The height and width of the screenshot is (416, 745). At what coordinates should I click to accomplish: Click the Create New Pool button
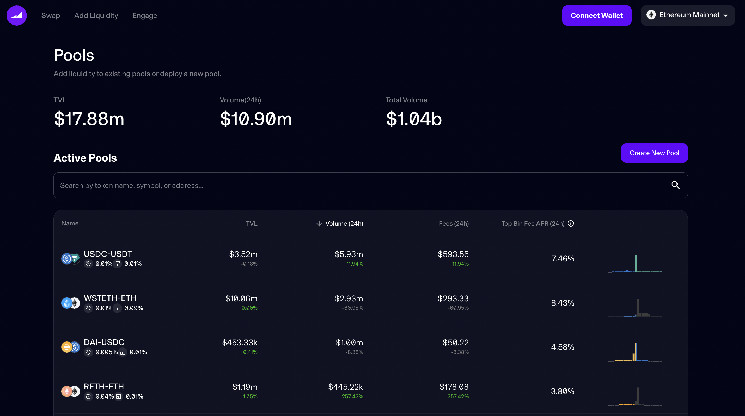[654, 153]
